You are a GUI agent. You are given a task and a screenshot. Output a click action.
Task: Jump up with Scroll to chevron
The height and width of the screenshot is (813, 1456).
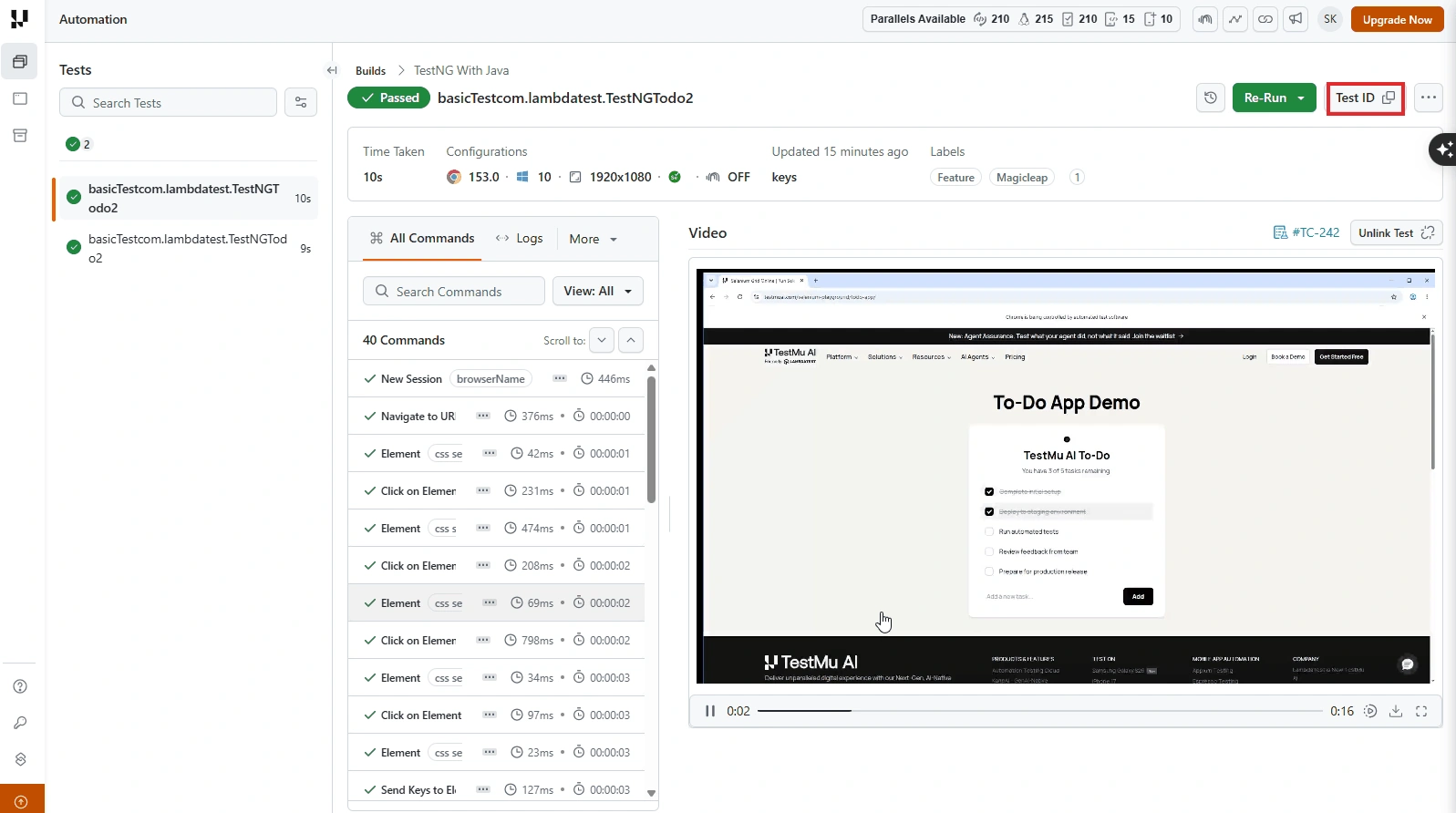tap(631, 340)
